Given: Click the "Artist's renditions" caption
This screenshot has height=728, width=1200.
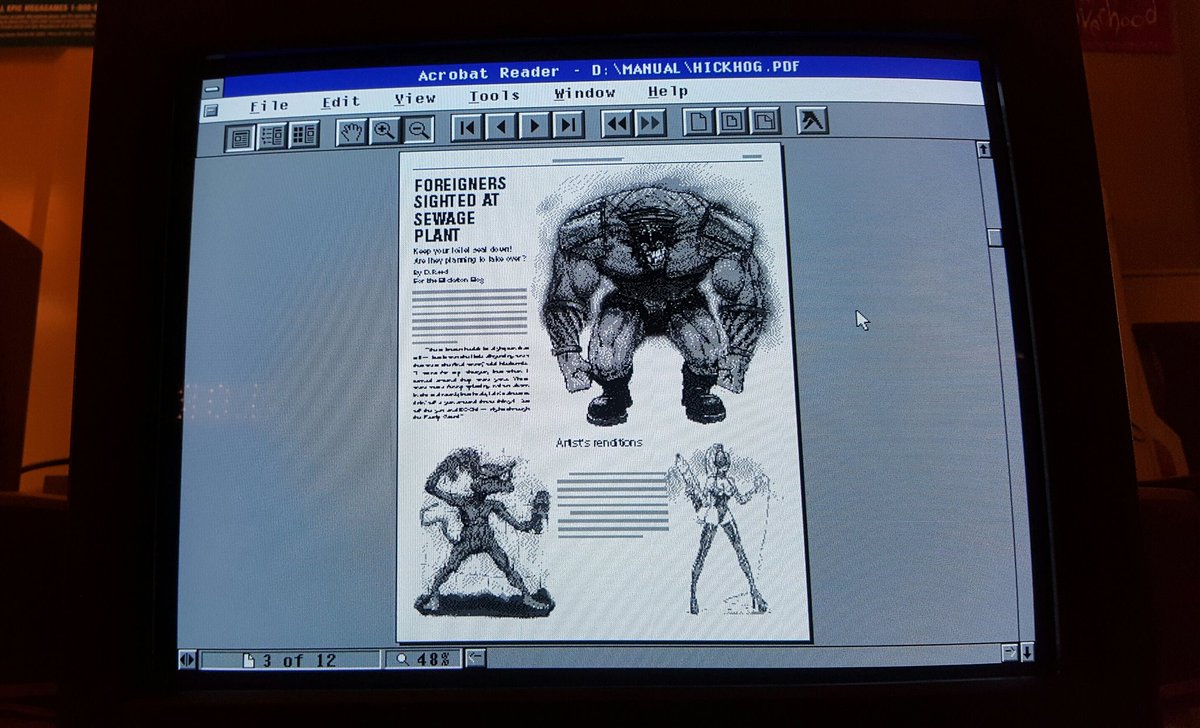Looking at the screenshot, I should 599,442.
